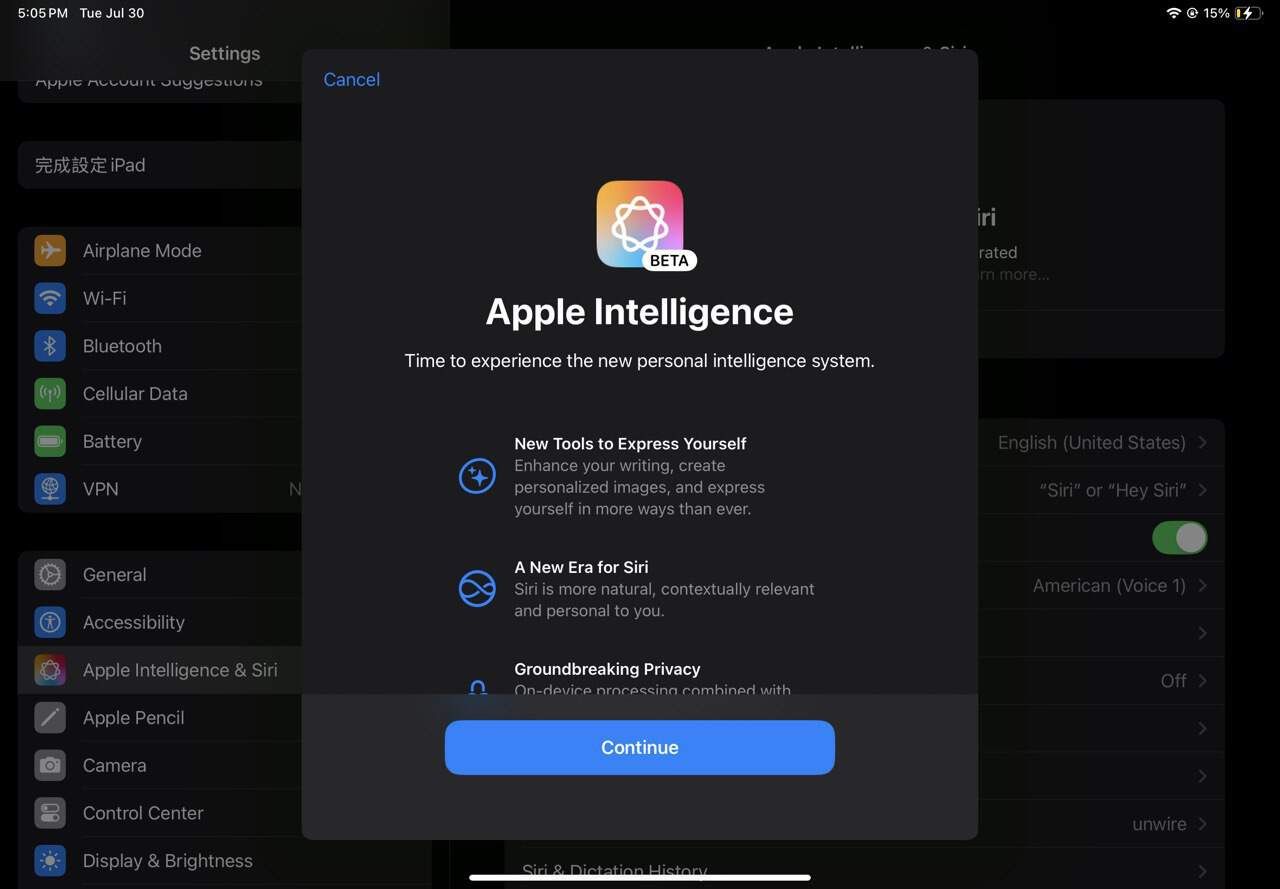Tap the "A New Era for Siri" heading
Screen dimensions: 1280x889
click(581, 567)
